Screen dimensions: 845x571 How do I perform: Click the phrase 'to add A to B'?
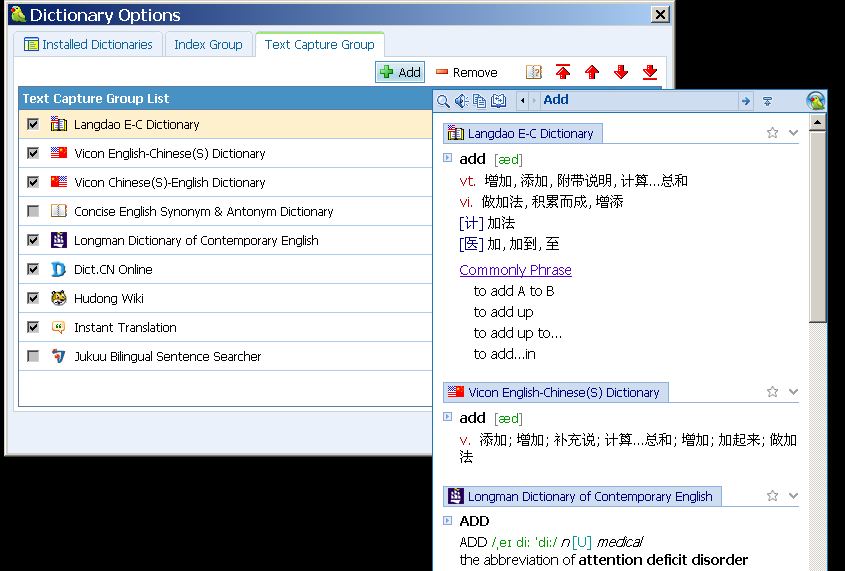[x=514, y=291]
